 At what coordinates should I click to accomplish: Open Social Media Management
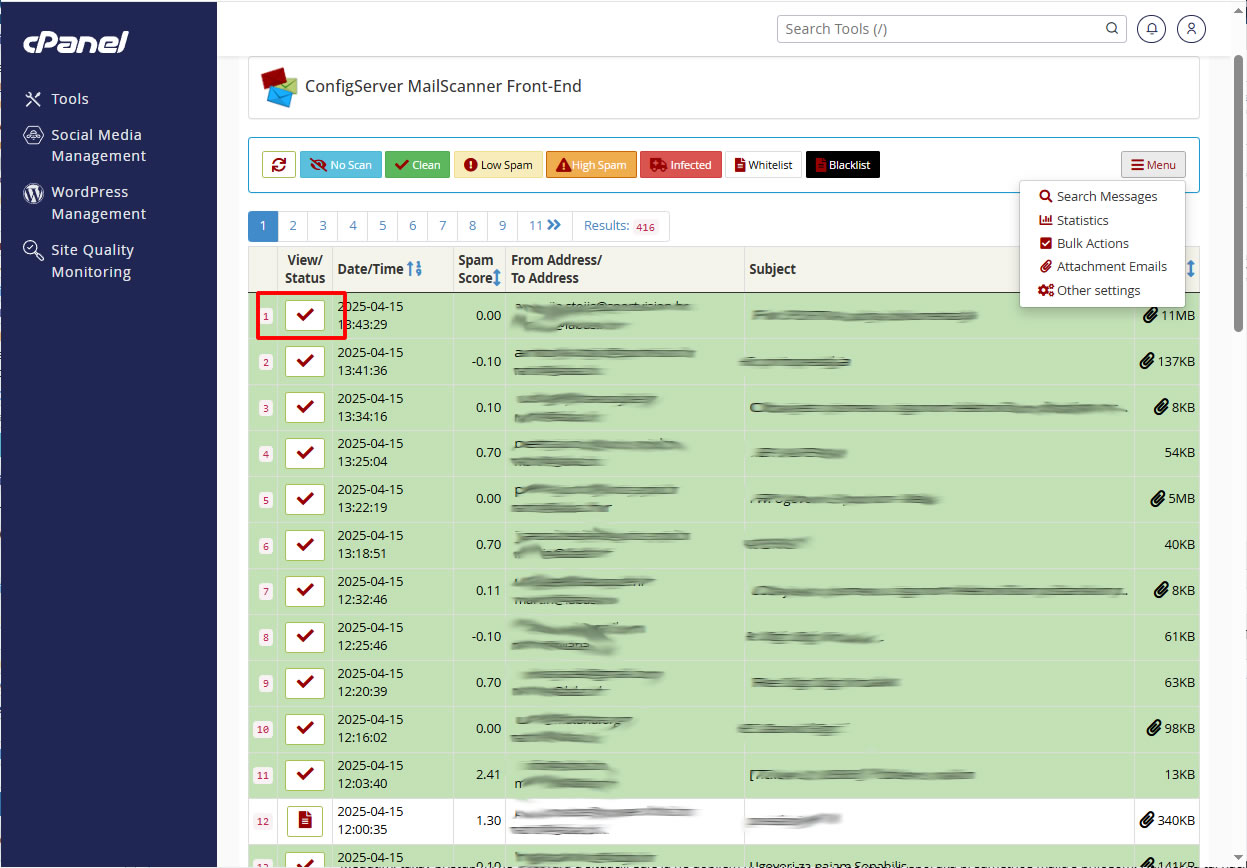85,145
